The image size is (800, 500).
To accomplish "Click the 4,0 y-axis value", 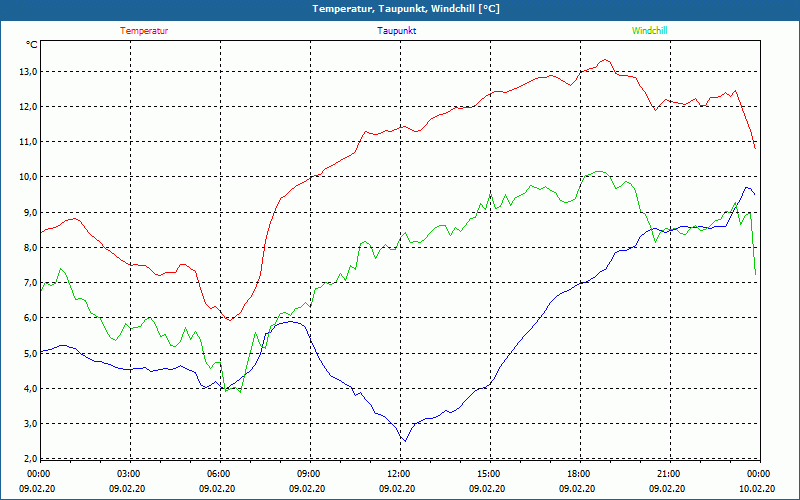I will tap(30, 389).
